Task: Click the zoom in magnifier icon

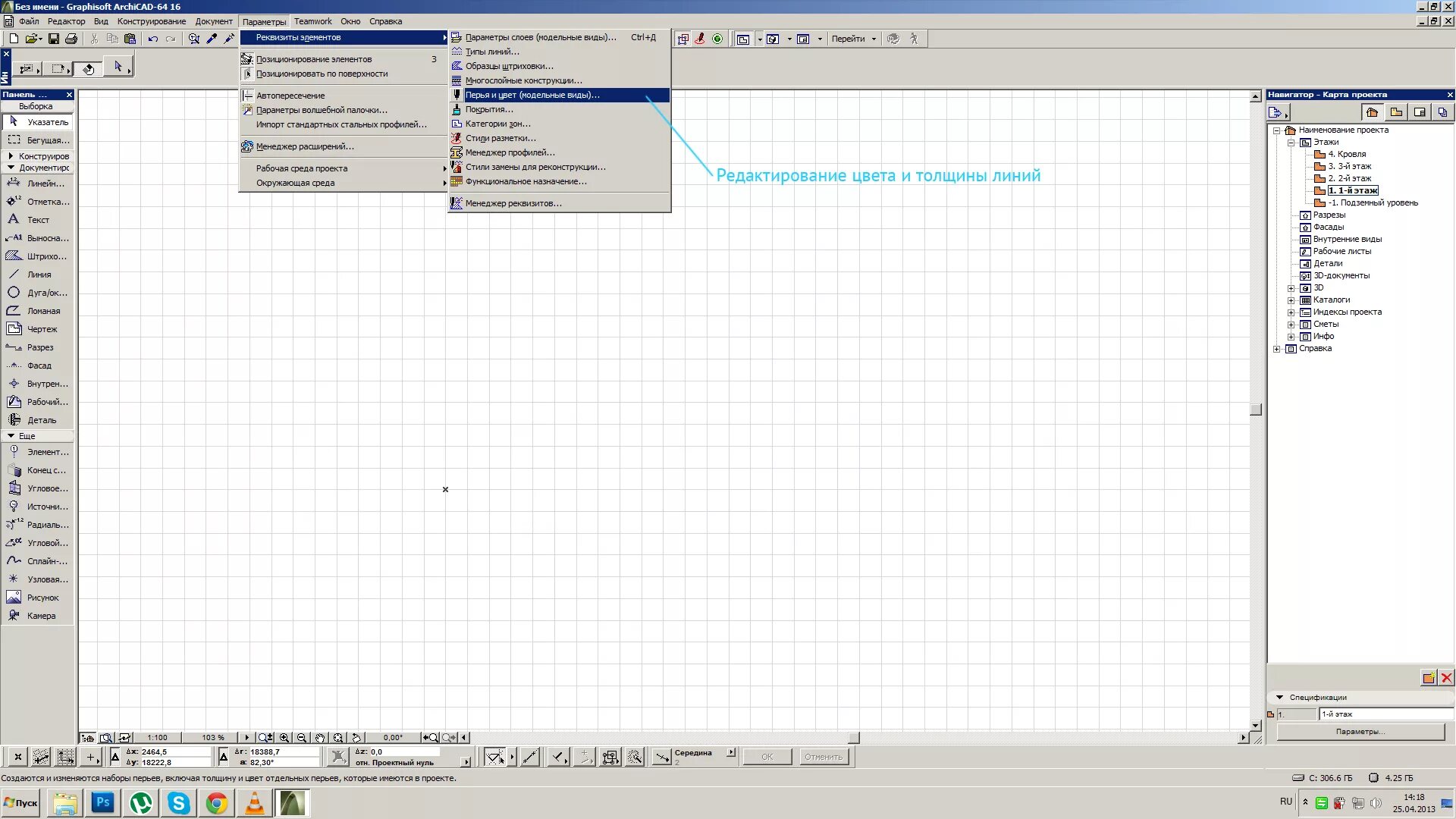Action: [x=284, y=737]
